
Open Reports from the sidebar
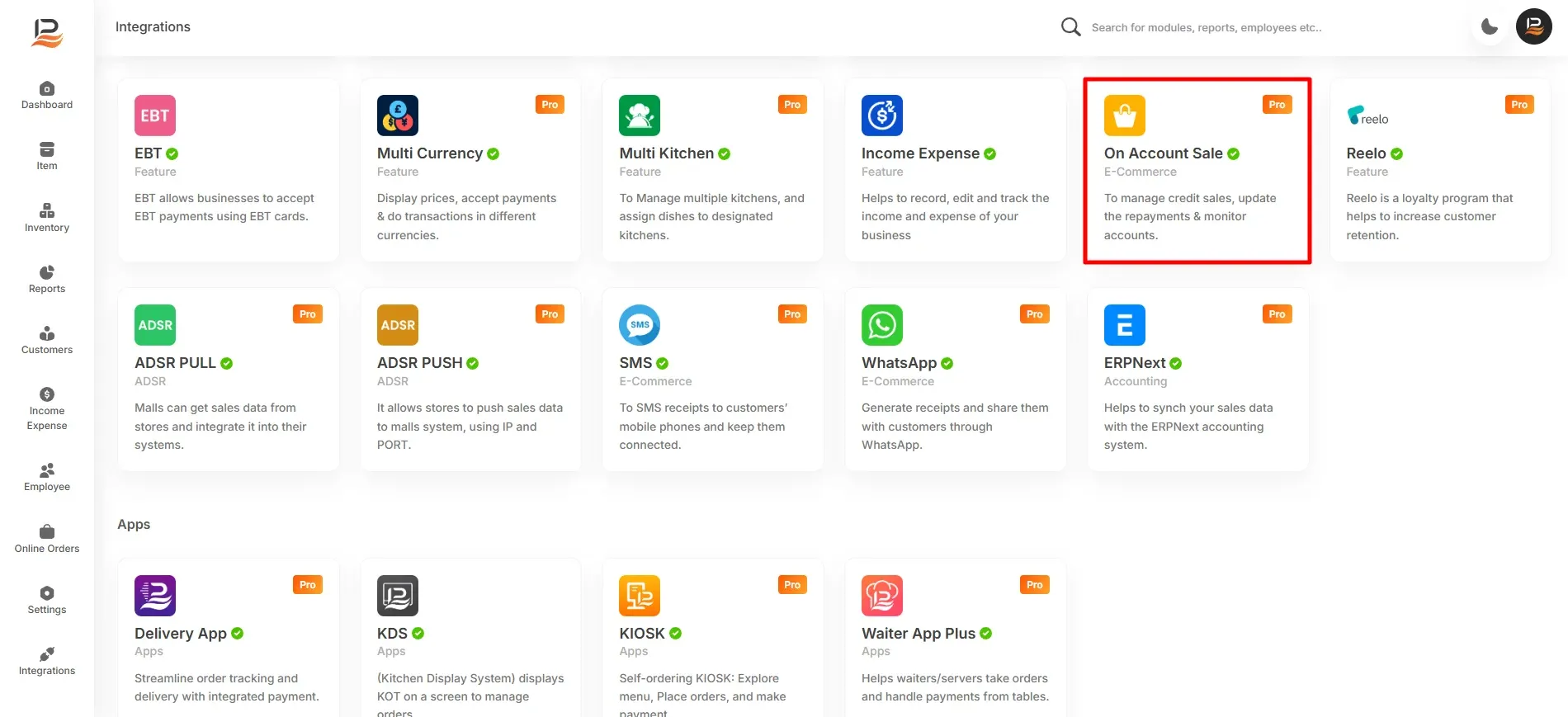pos(47,280)
